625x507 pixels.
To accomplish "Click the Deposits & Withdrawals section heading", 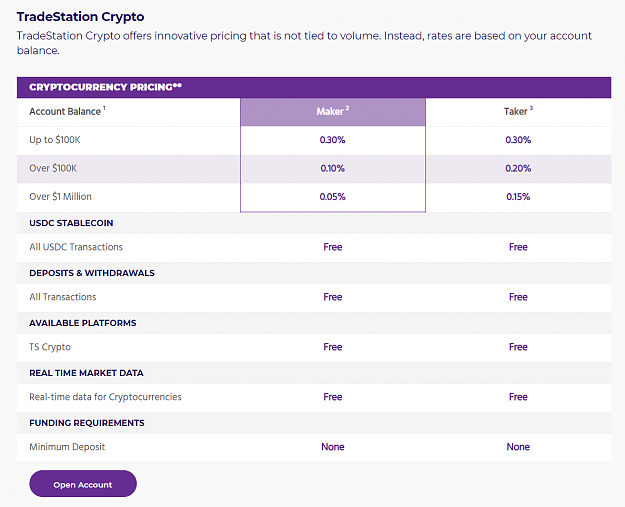I will [x=92, y=273].
